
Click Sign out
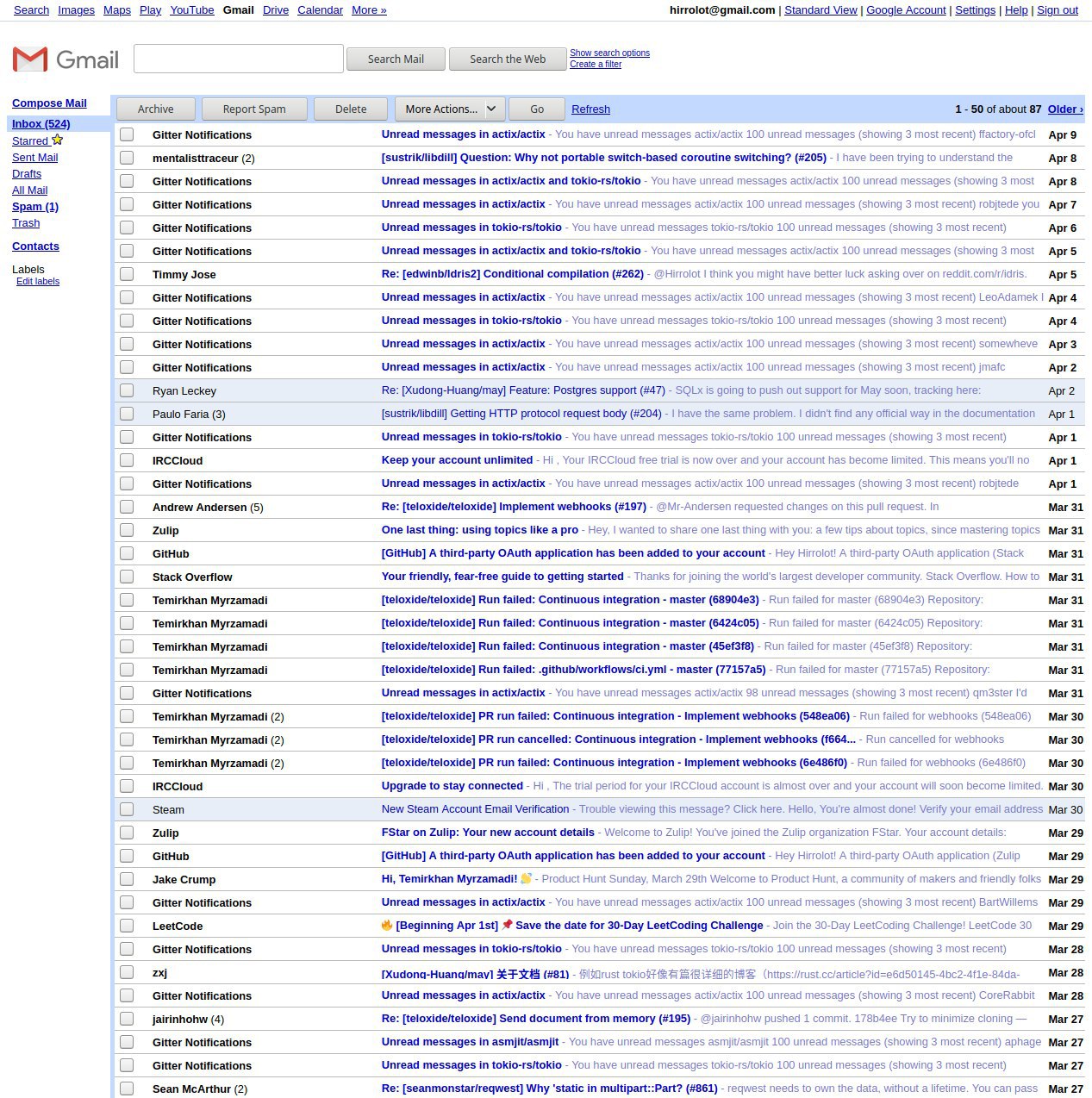pos(1058,10)
